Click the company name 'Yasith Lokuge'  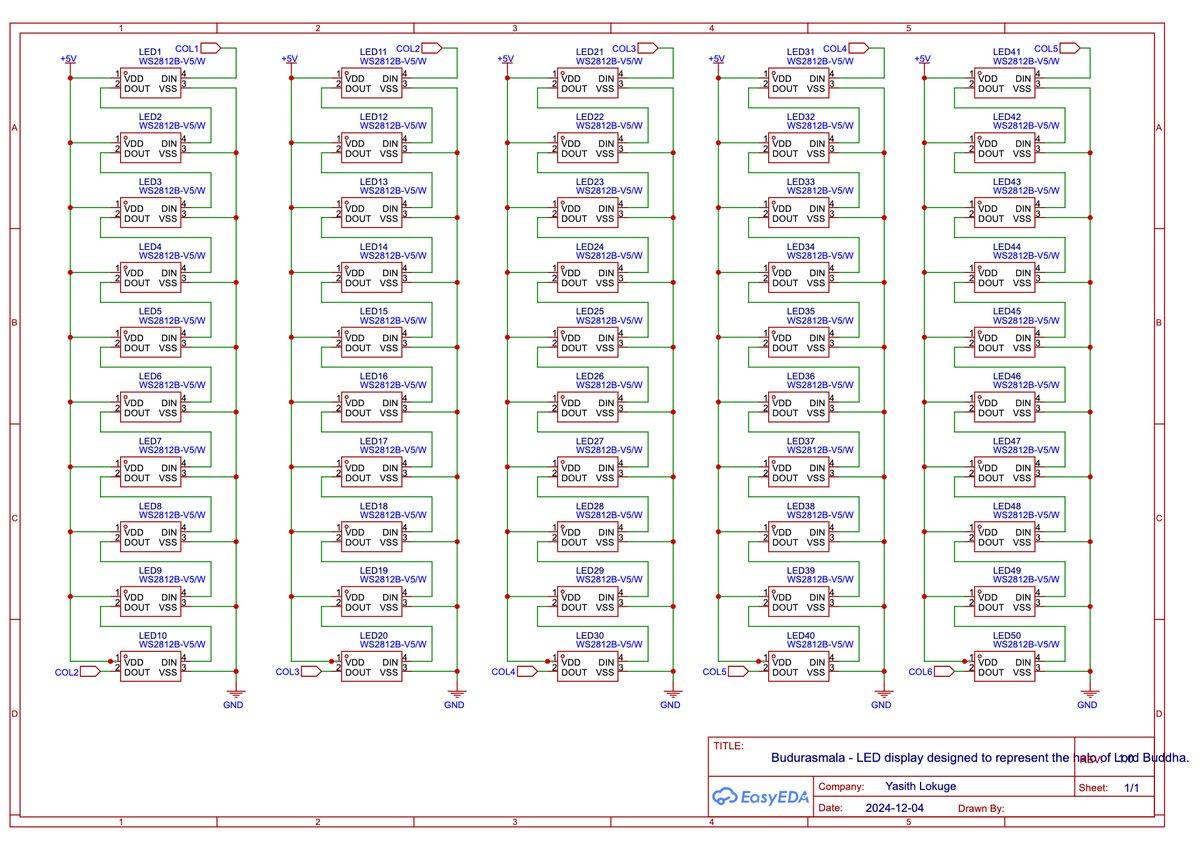point(921,786)
